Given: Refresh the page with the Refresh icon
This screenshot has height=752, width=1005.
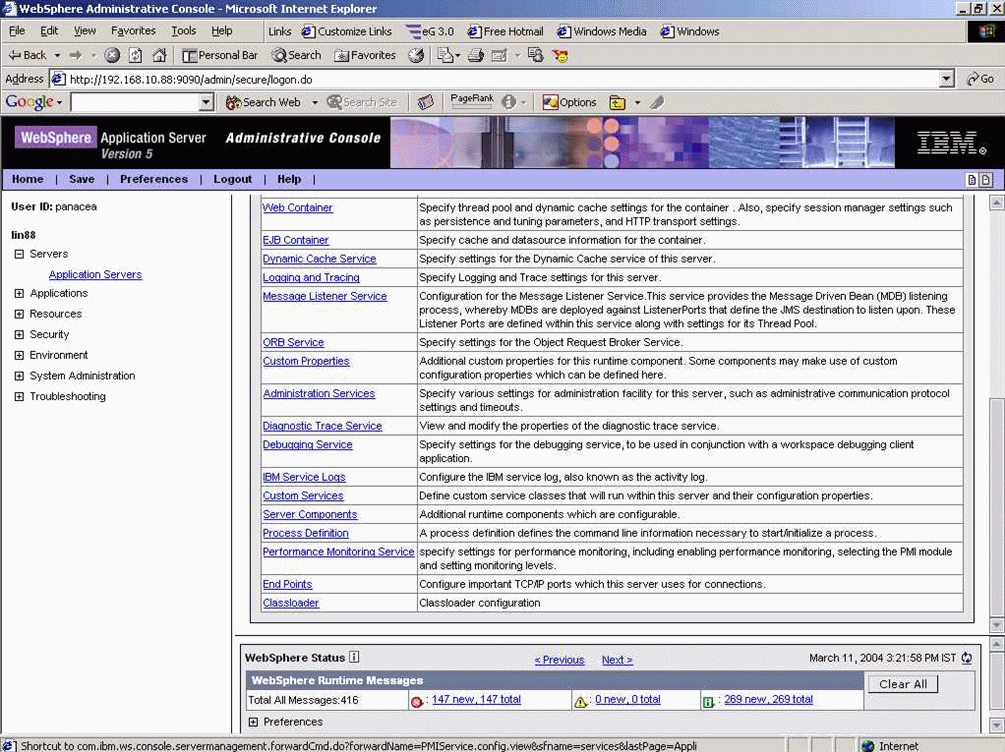Looking at the screenshot, I should pos(135,55).
